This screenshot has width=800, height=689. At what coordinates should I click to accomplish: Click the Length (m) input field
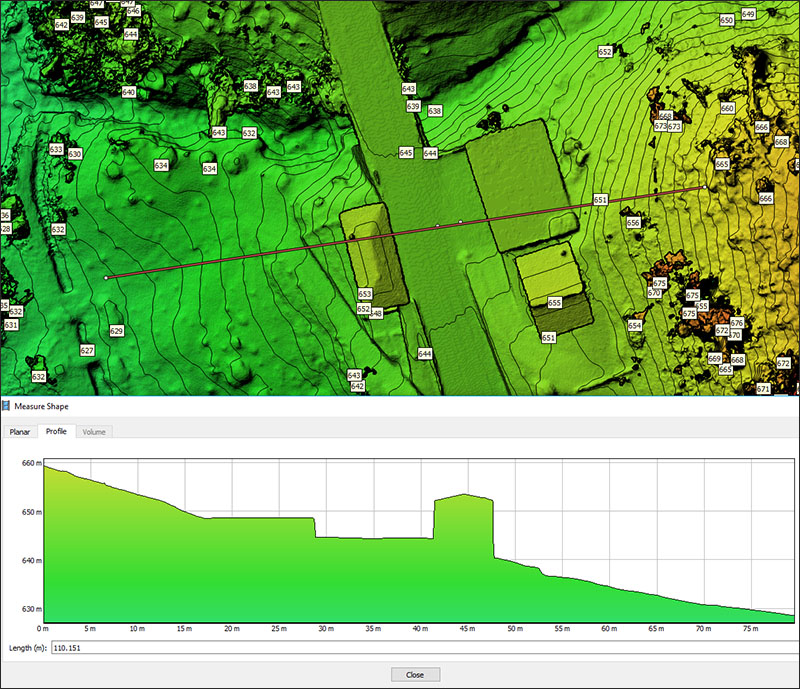pyautogui.click(x=425, y=648)
